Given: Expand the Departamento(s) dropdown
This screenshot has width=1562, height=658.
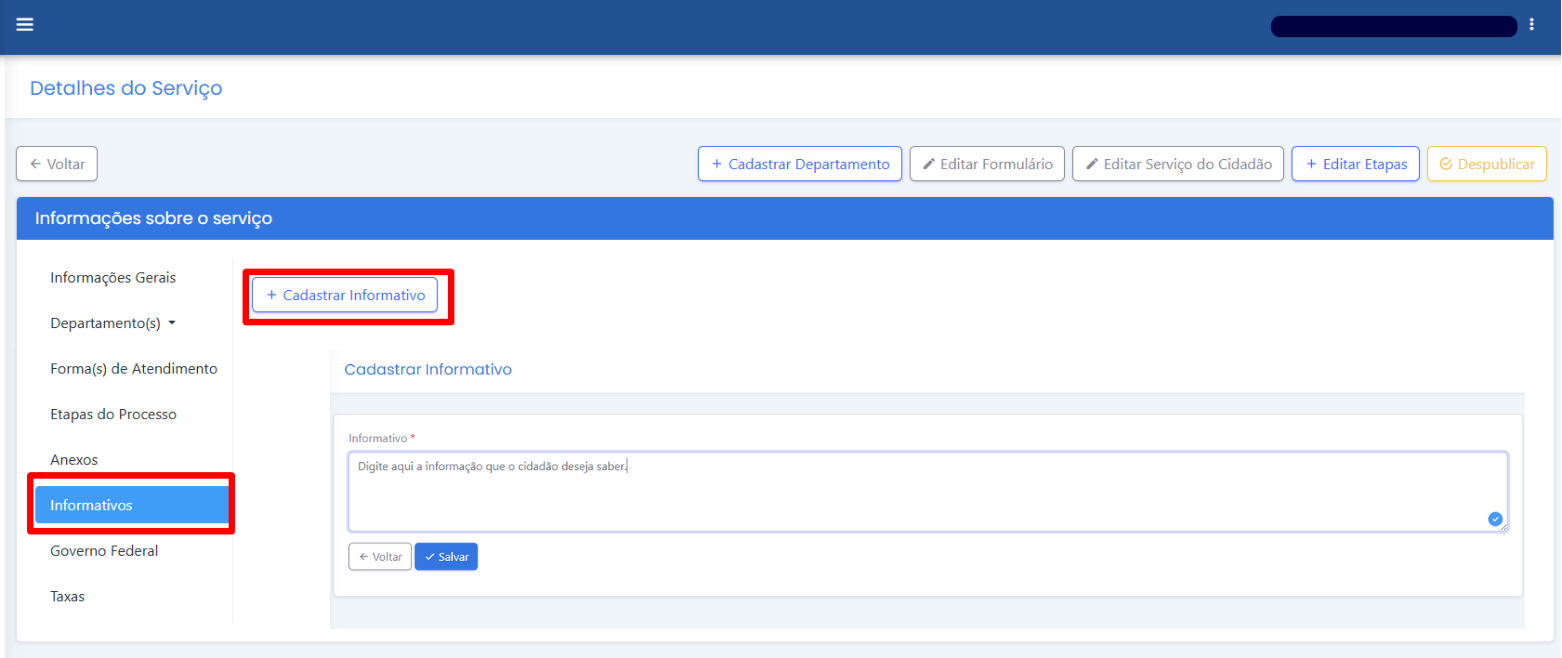Looking at the screenshot, I should (x=113, y=323).
